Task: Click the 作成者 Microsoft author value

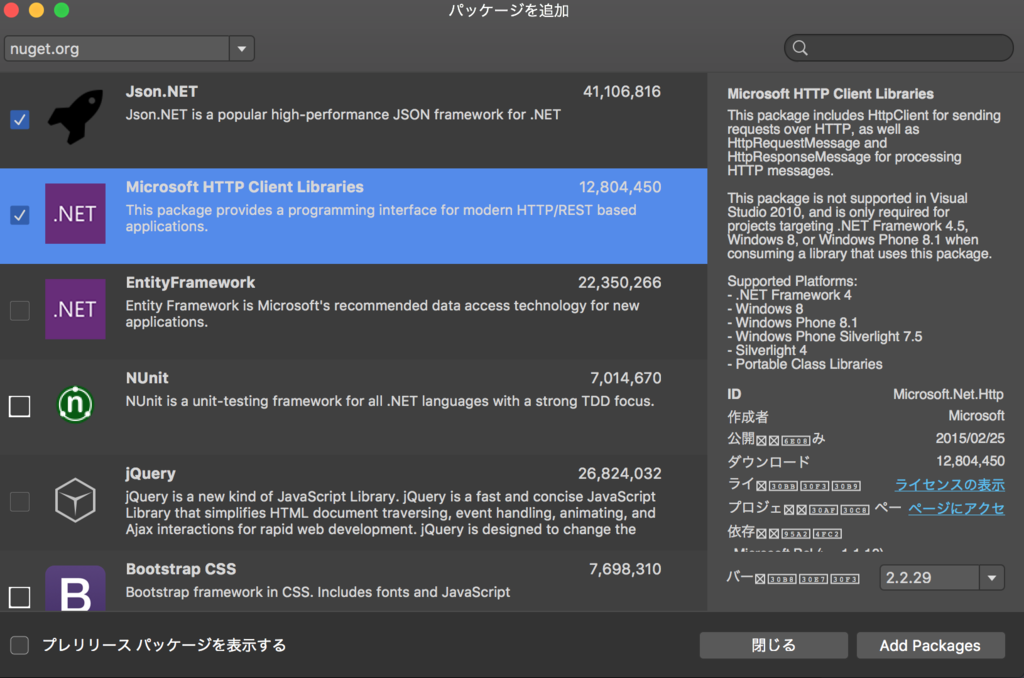Action: tap(976, 415)
